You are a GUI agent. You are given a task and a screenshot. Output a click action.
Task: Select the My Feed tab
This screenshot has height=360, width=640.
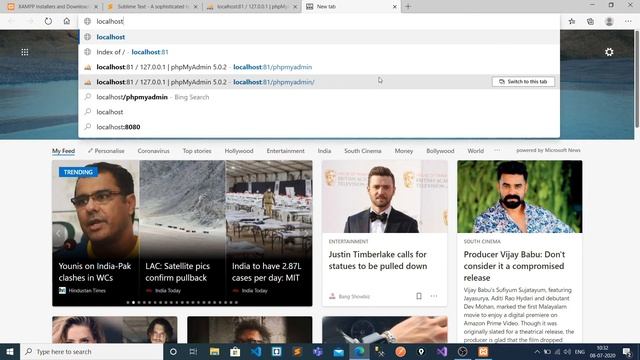point(63,151)
